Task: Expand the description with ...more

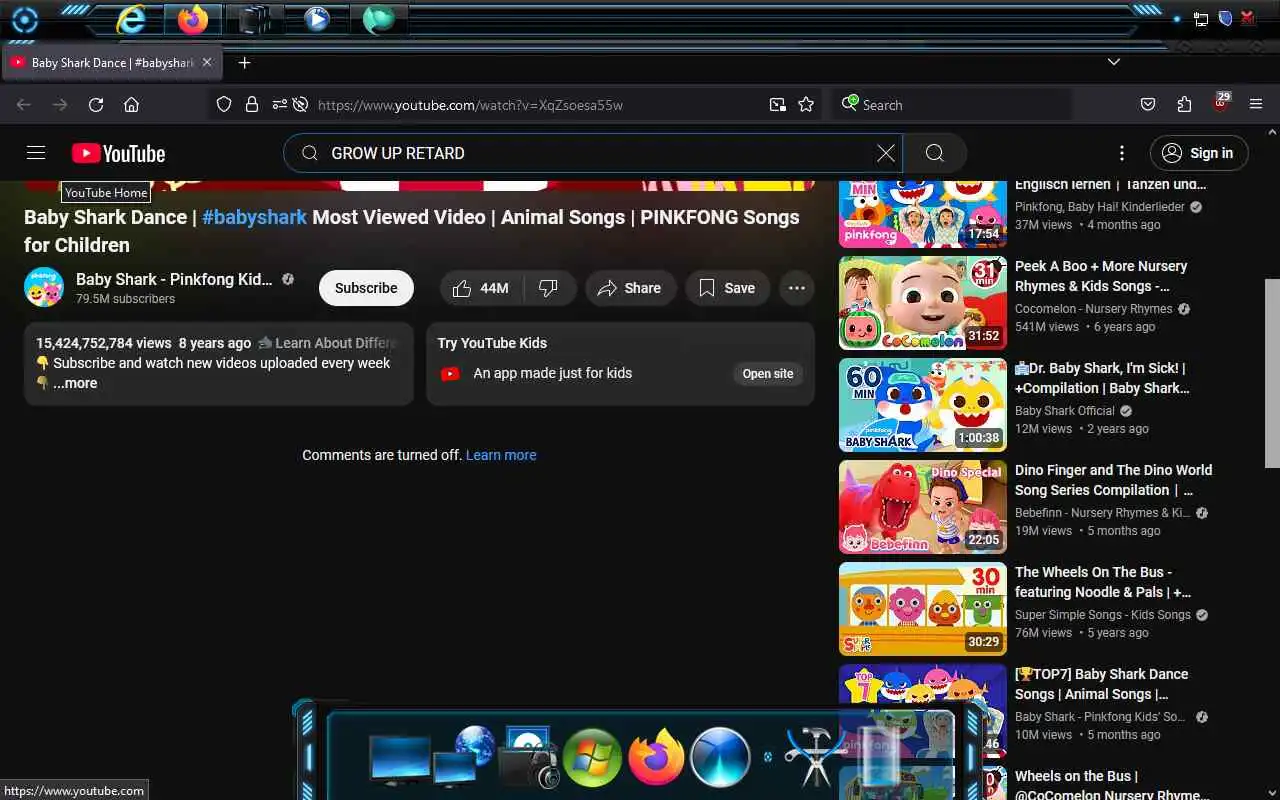Action: click(x=75, y=383)
